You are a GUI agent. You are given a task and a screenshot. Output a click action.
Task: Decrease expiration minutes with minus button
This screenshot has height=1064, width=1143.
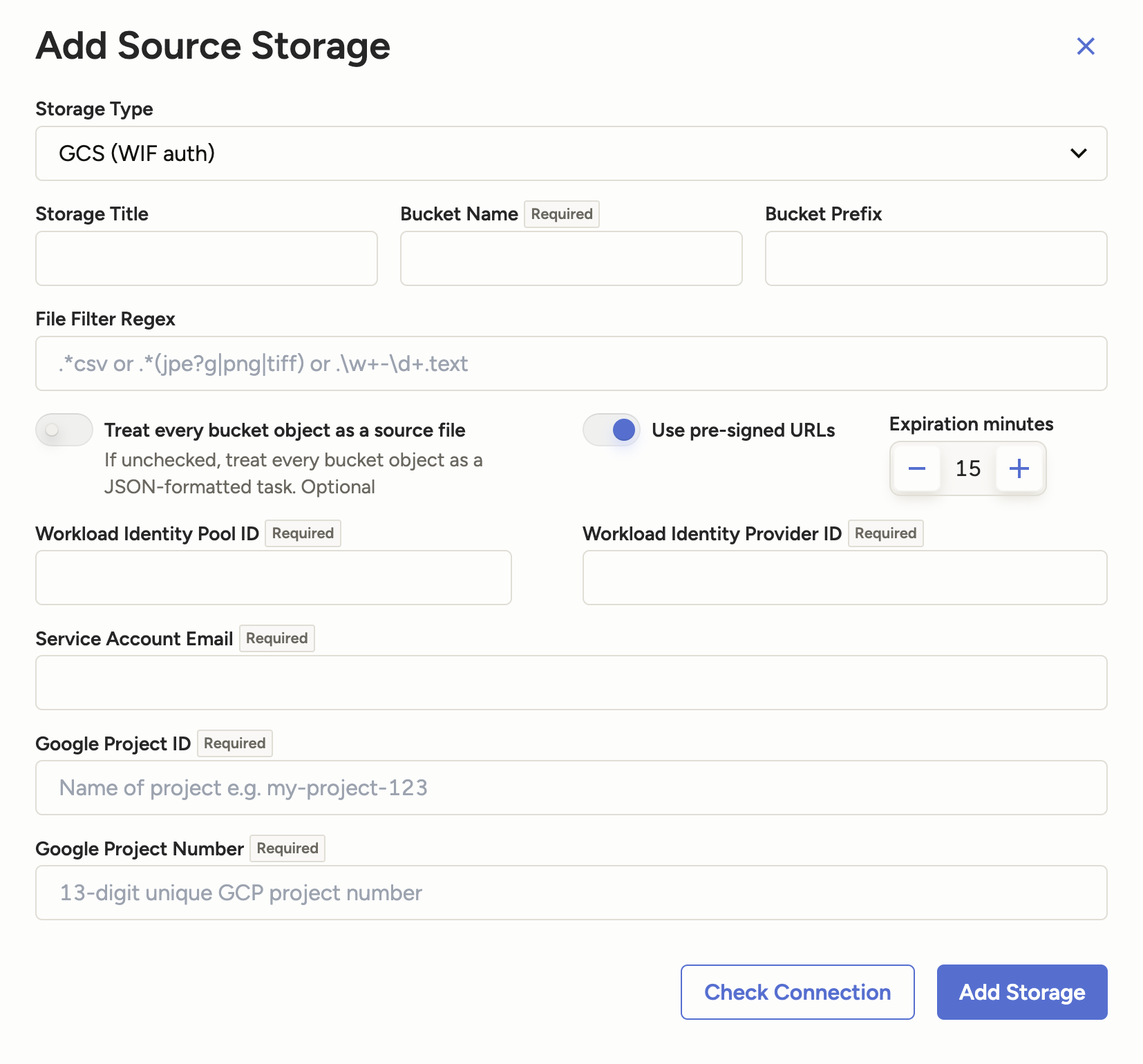(916, 468)
